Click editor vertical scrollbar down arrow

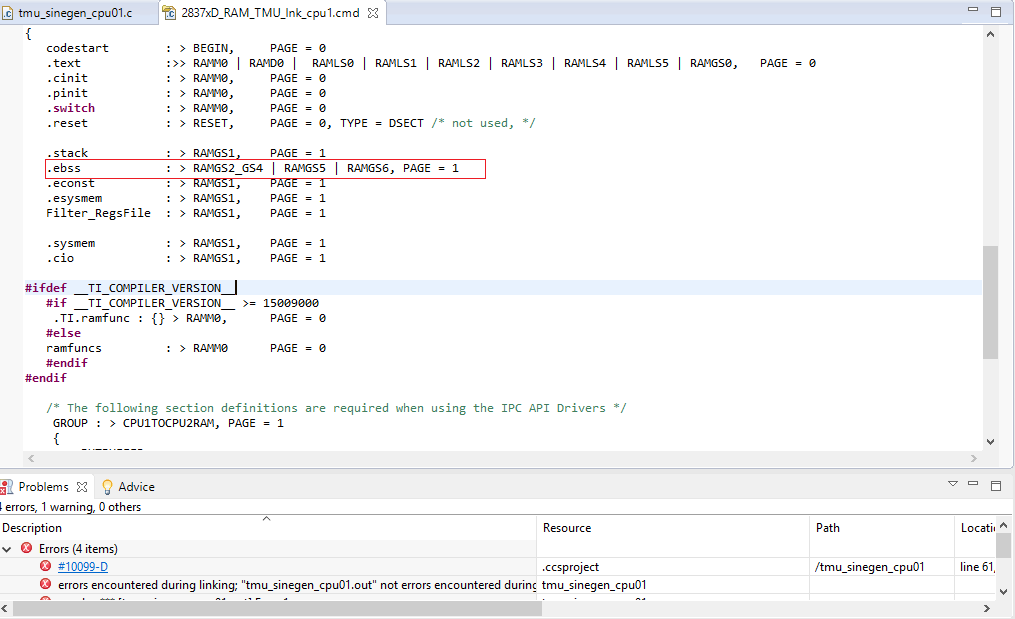point(990,442)
